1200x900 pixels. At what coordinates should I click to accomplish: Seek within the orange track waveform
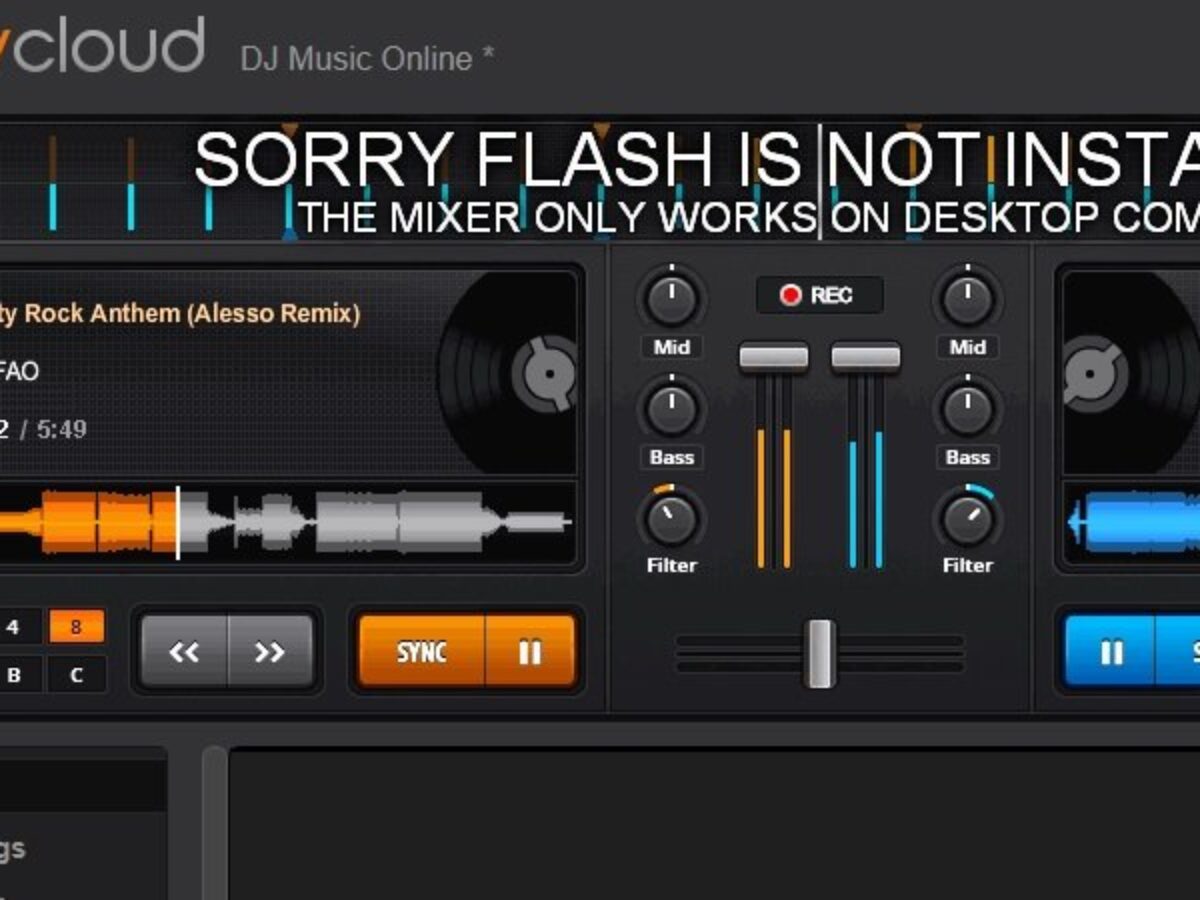[285, 522]
